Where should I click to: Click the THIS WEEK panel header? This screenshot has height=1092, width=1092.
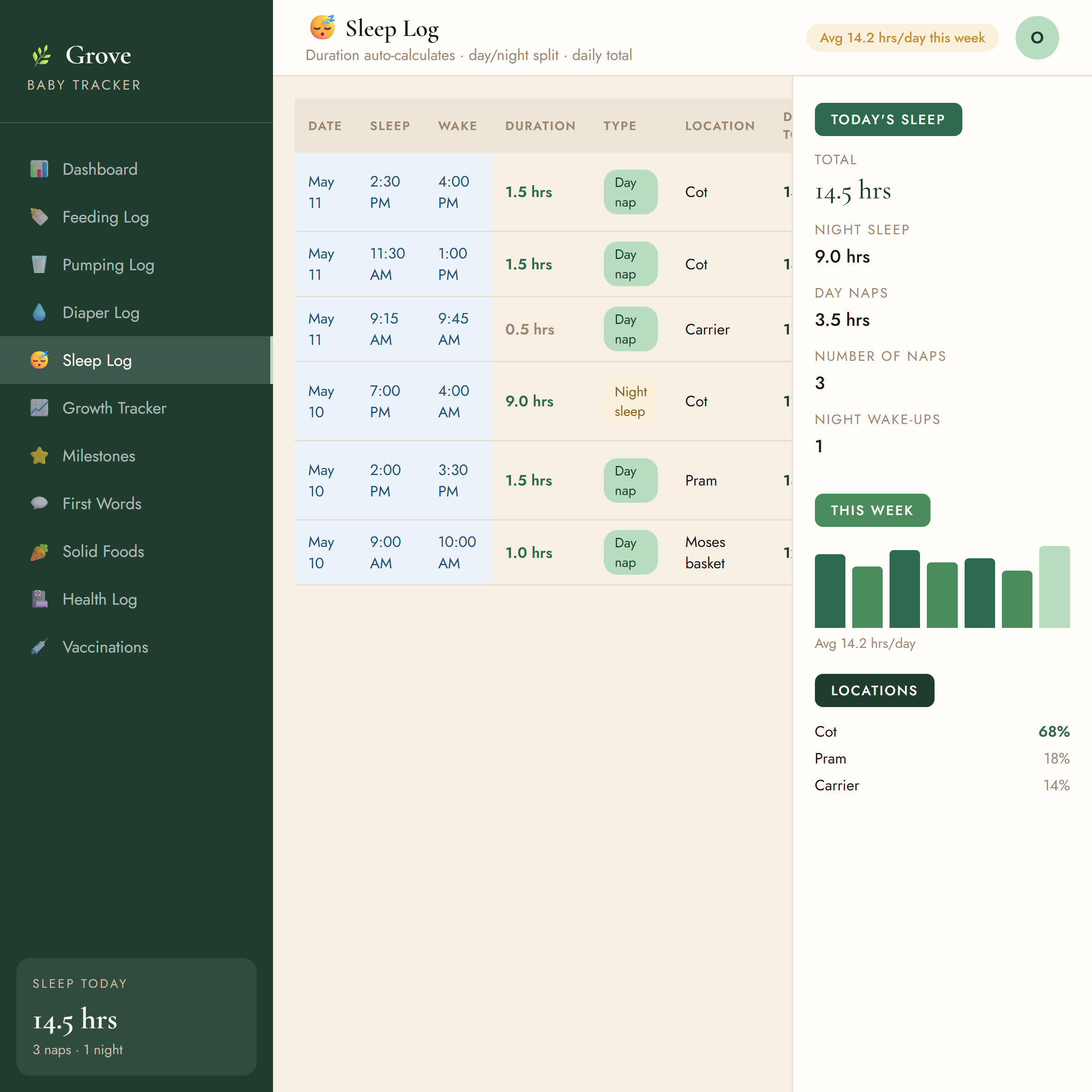pos(872,510)
